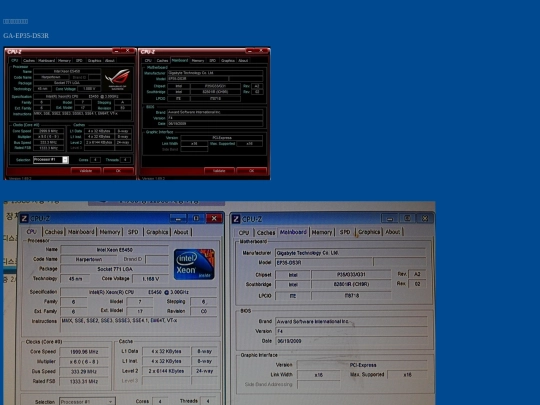Select Graphics tab in the gray CPU window
This screenshot has width=540, height=405.
click(x=157, y=232)
